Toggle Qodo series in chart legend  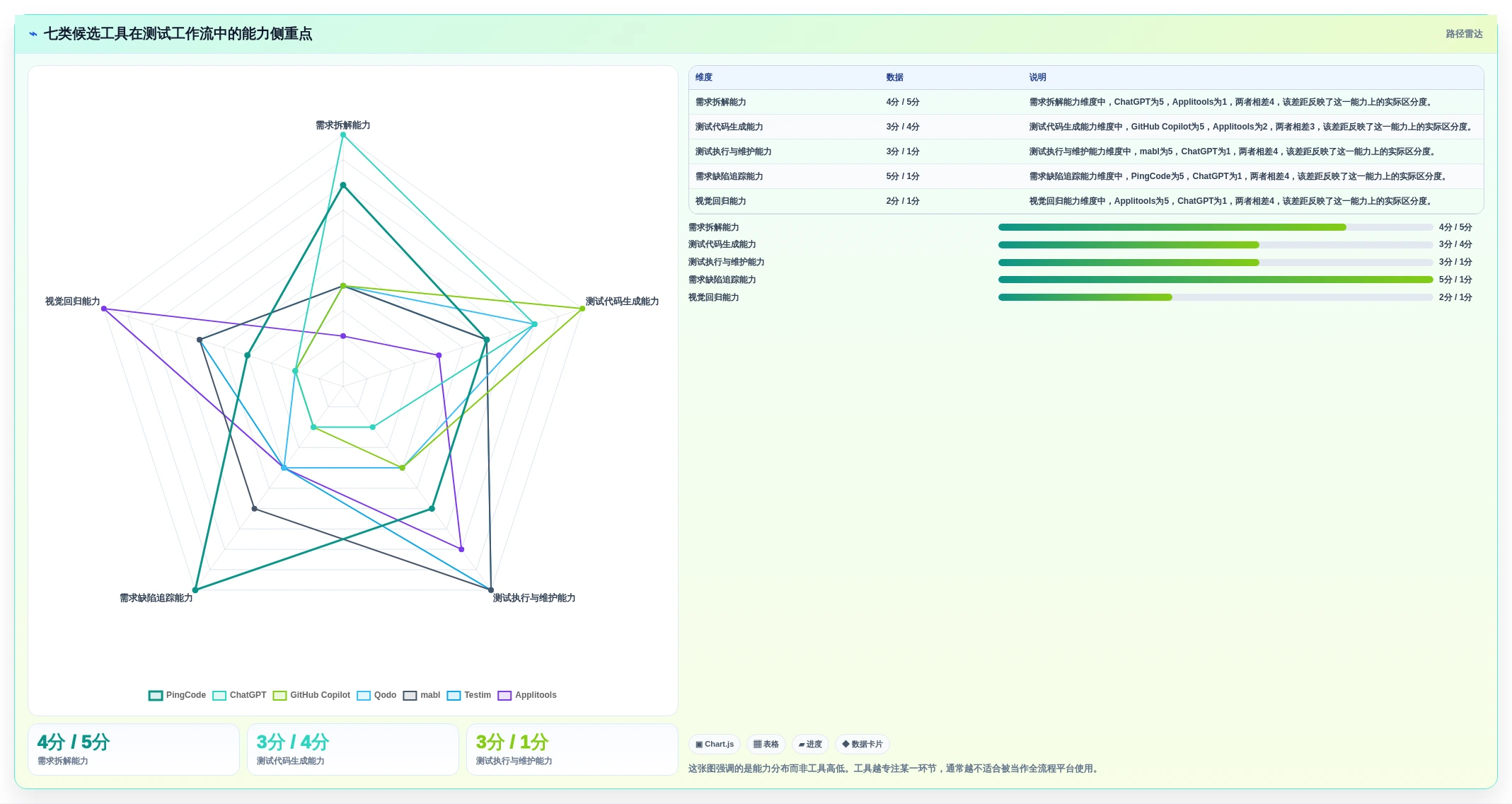click(376, 695)
